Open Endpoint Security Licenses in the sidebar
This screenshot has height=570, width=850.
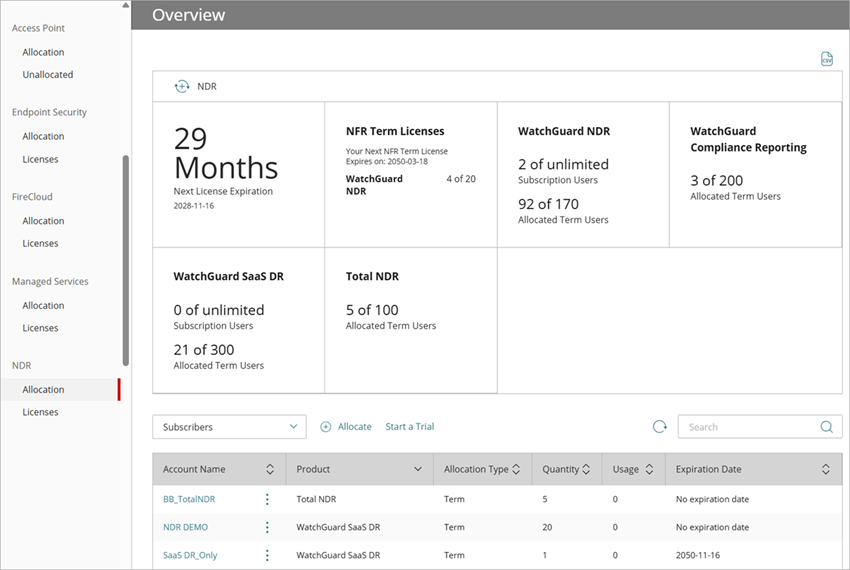point(40,159)
